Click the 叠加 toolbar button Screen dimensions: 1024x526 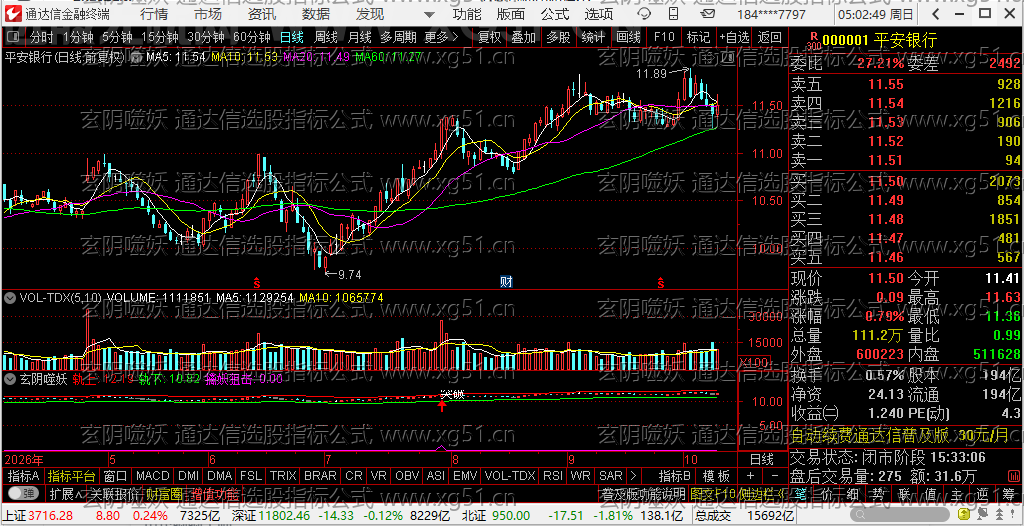click(x=524, y=37)
